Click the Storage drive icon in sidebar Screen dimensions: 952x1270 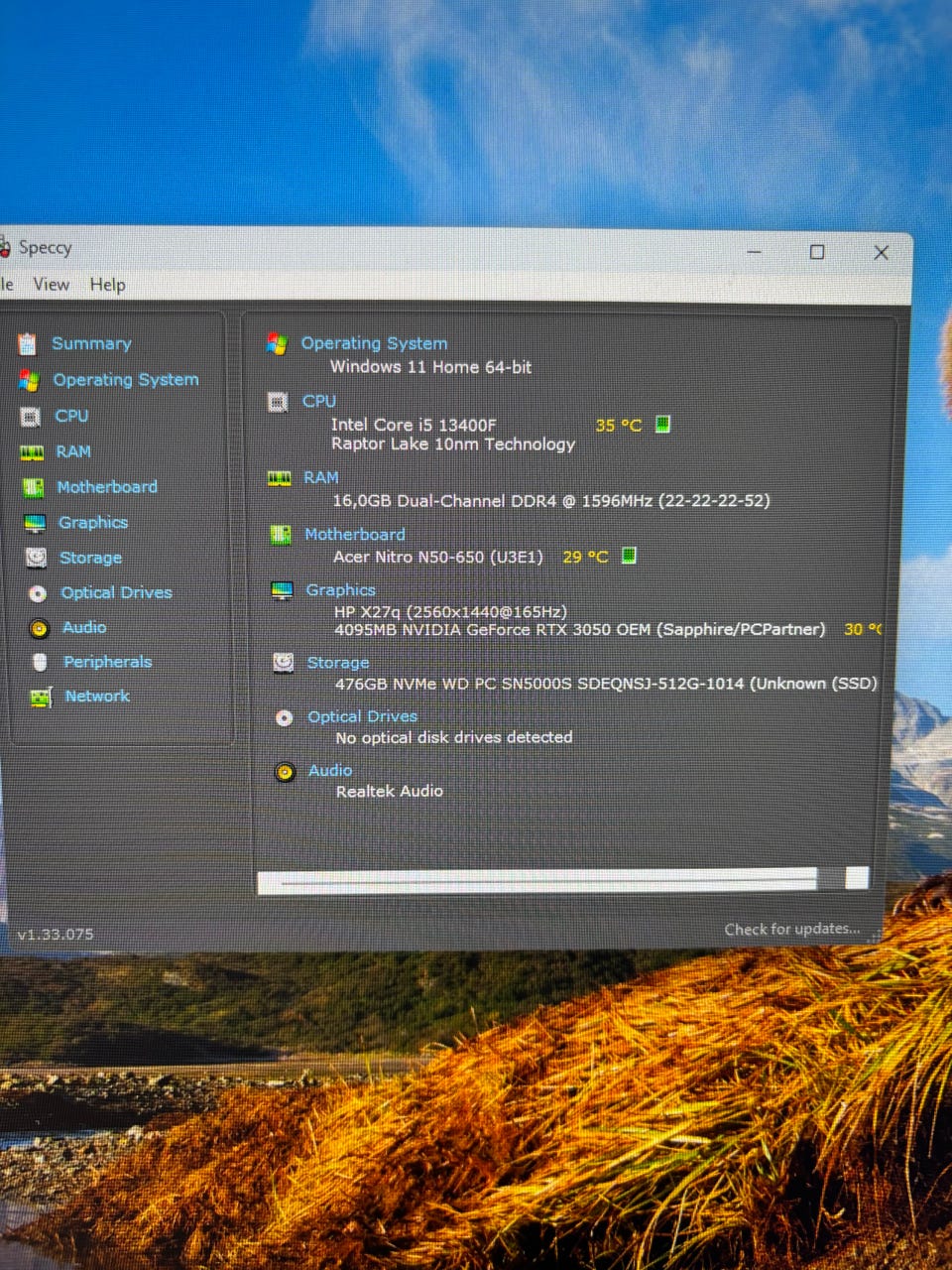tap(36, 558)
